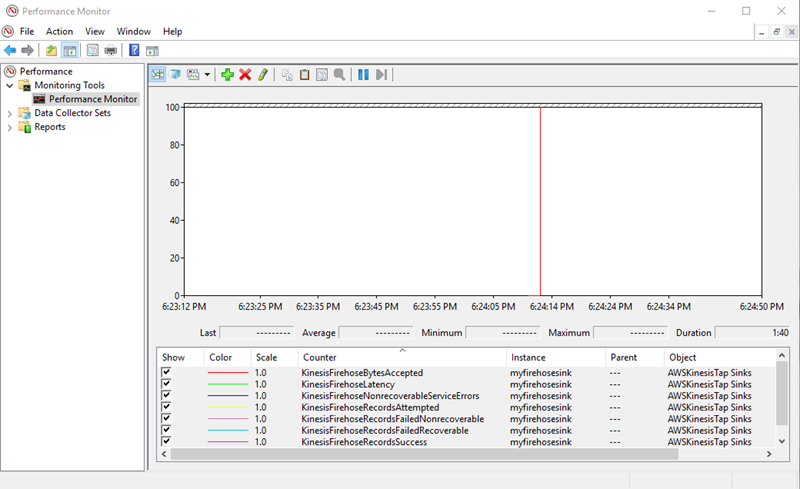Open the Action menu
The width and height of the screenshot is (800, 489).
(x=59, y=31)
